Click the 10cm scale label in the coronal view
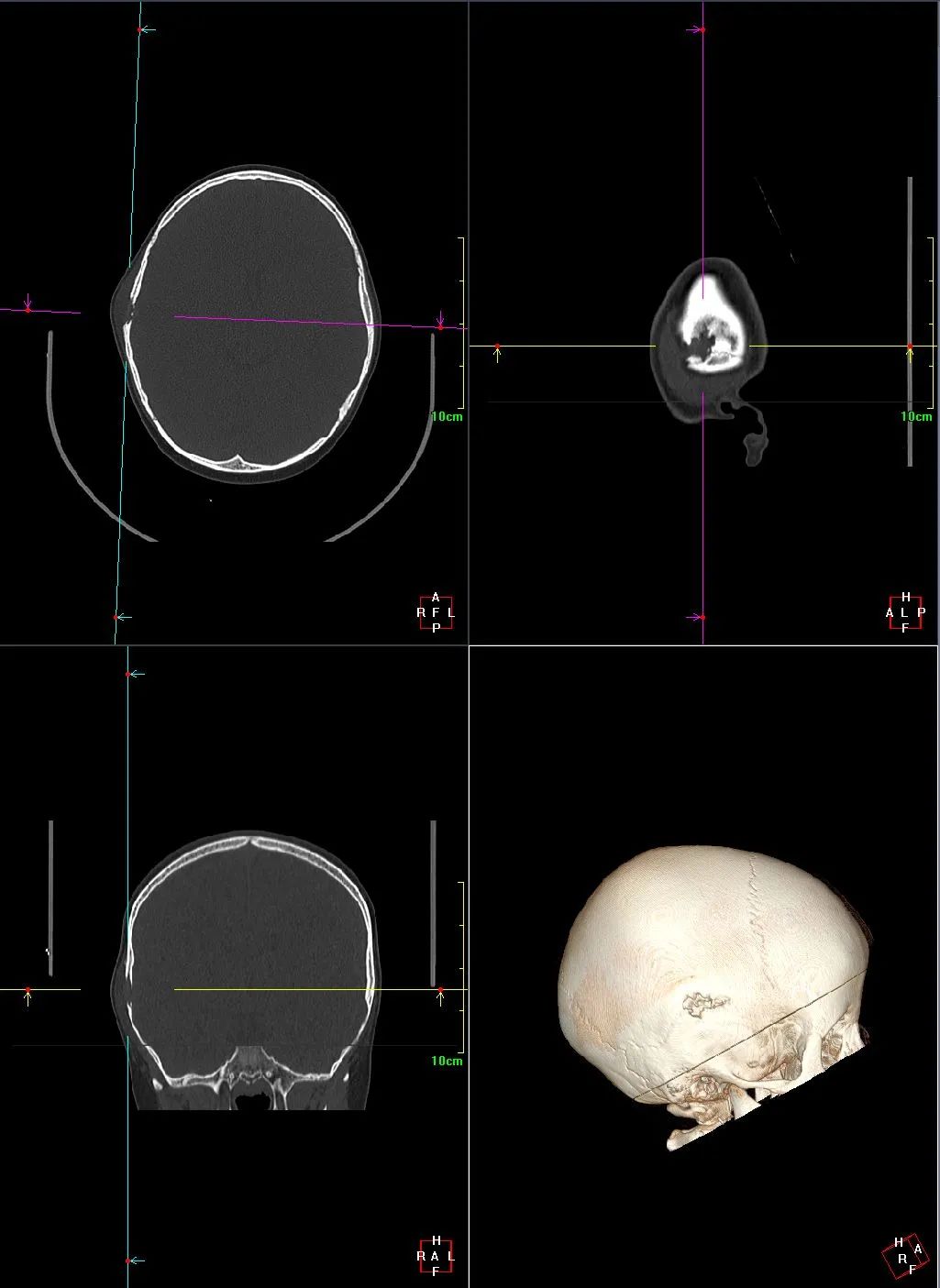Screen dimensions: 940x1288 tap(447, 1061)
